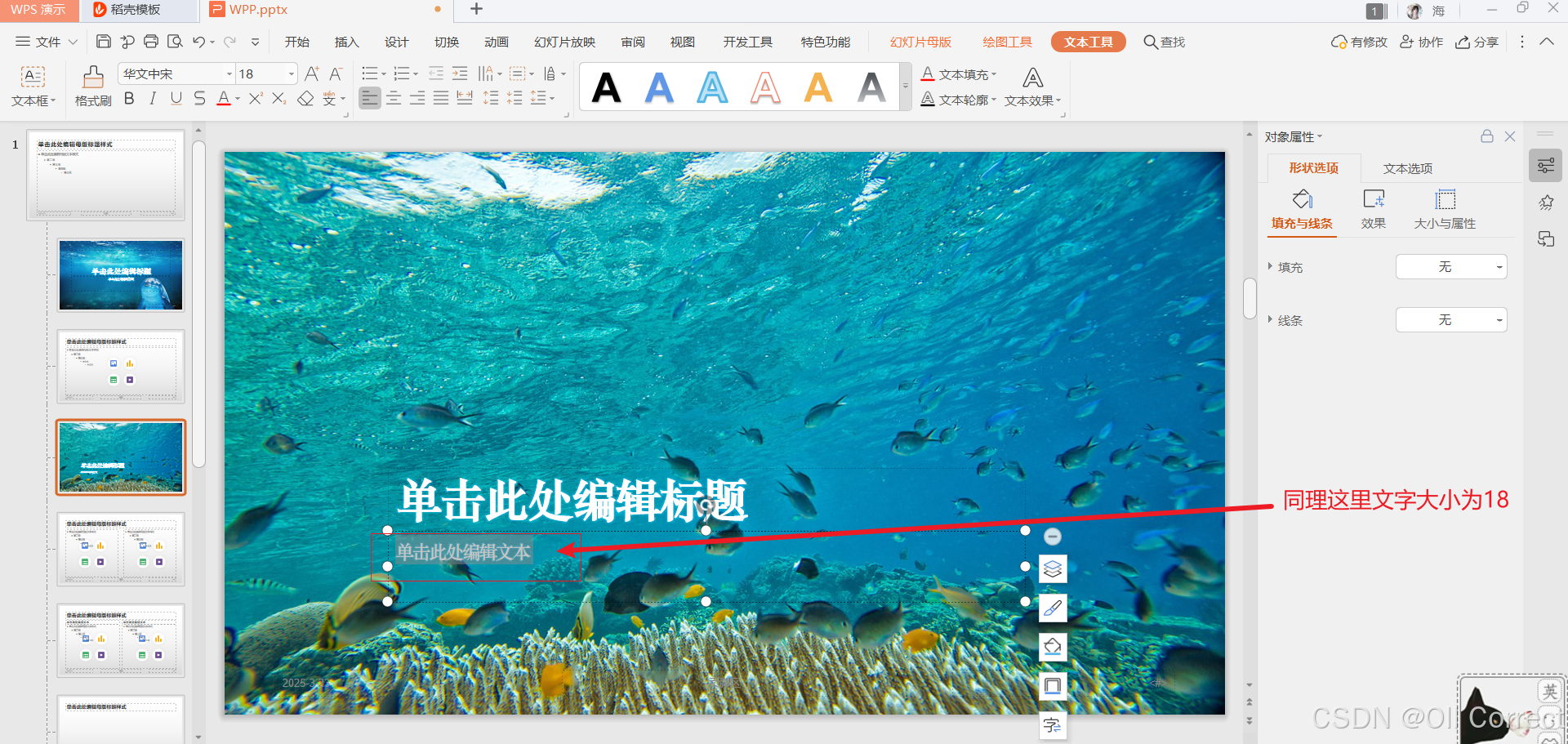Switch to 文本选项 in object properties

pos(1408,168)
